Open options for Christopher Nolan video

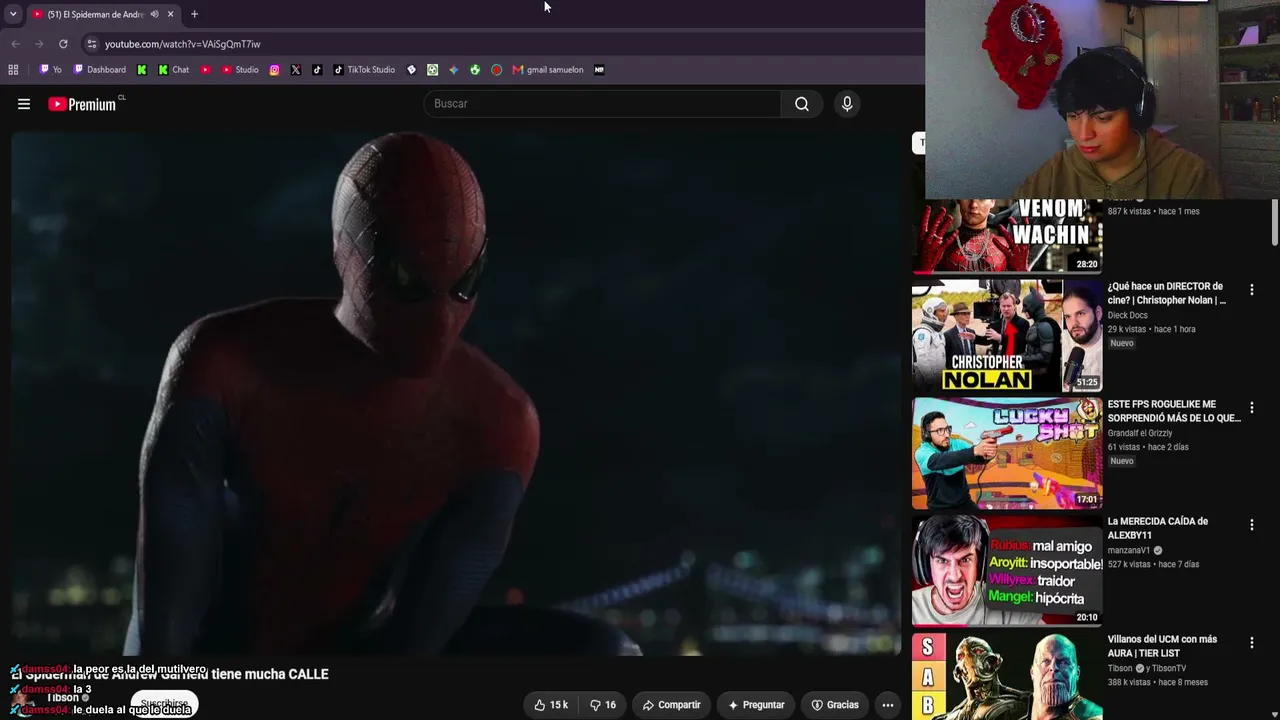click(x=1251, y=290)
